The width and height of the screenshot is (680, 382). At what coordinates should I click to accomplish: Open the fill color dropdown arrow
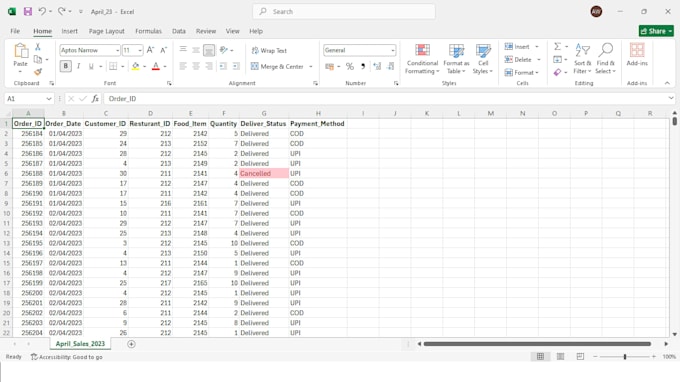click(x=144, y=67)
